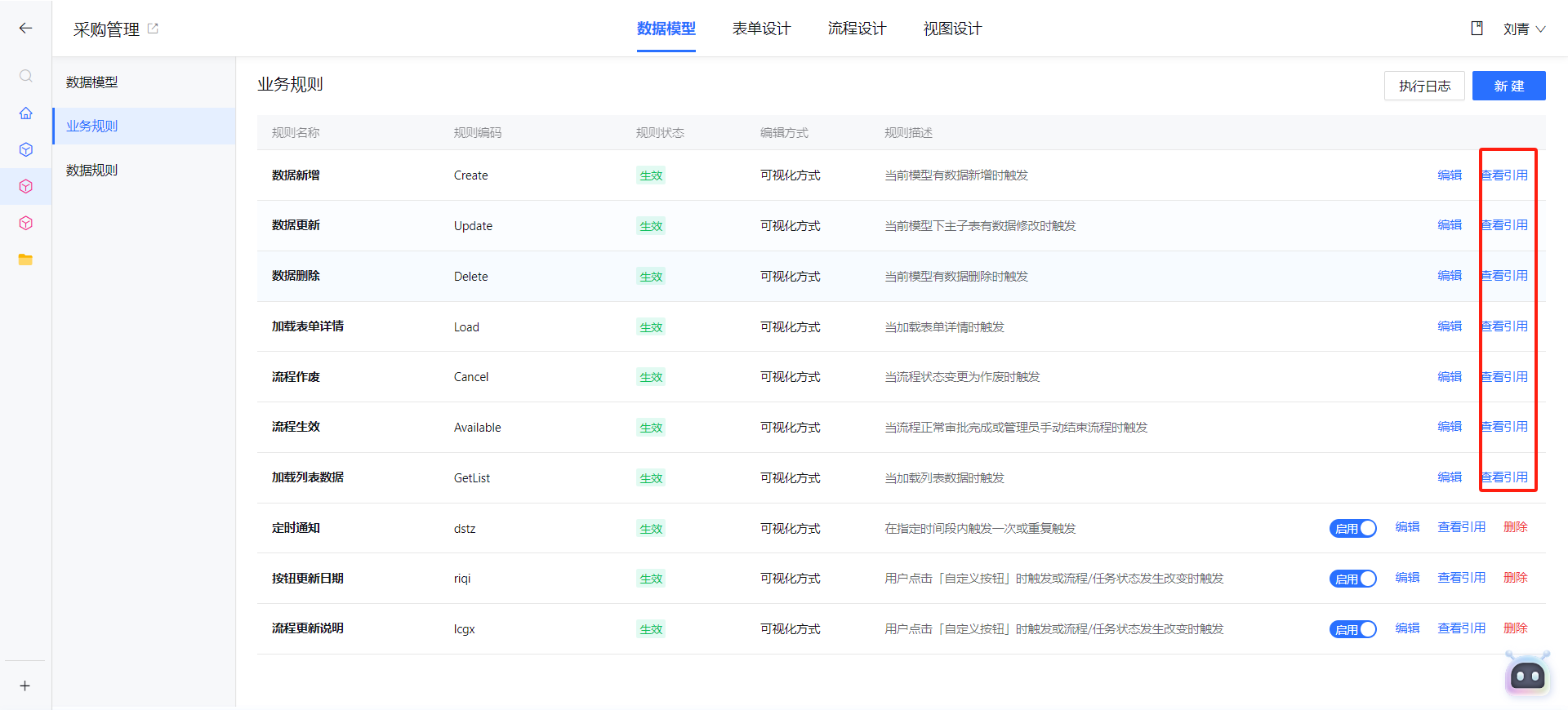
Task: Delete the 流程更新说明 rule
Action: point(1516,628)
